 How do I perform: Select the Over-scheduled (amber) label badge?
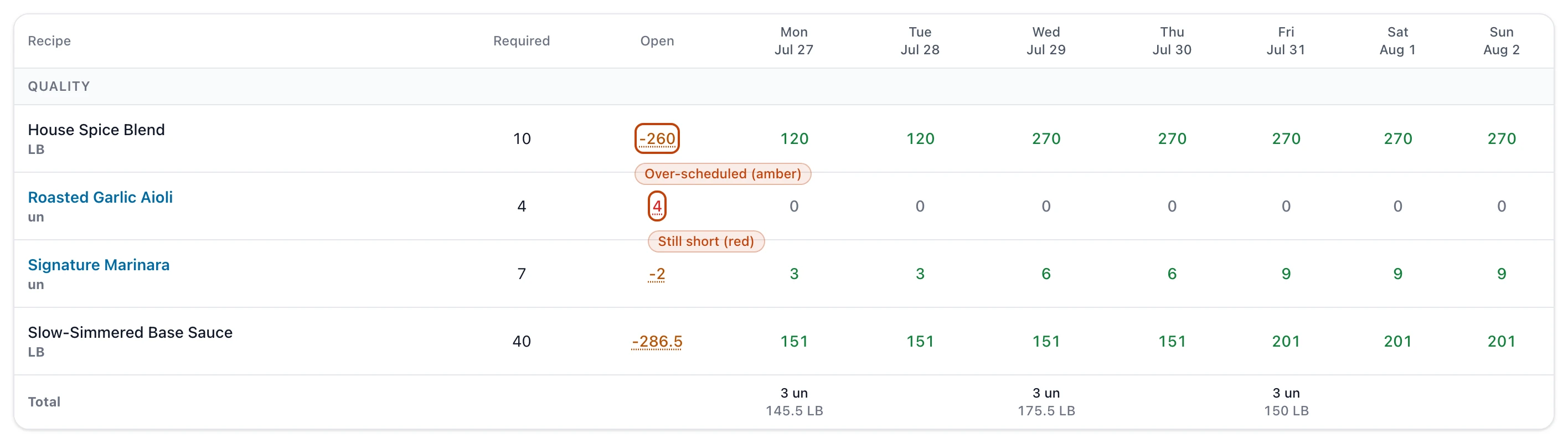click(723, 173)
